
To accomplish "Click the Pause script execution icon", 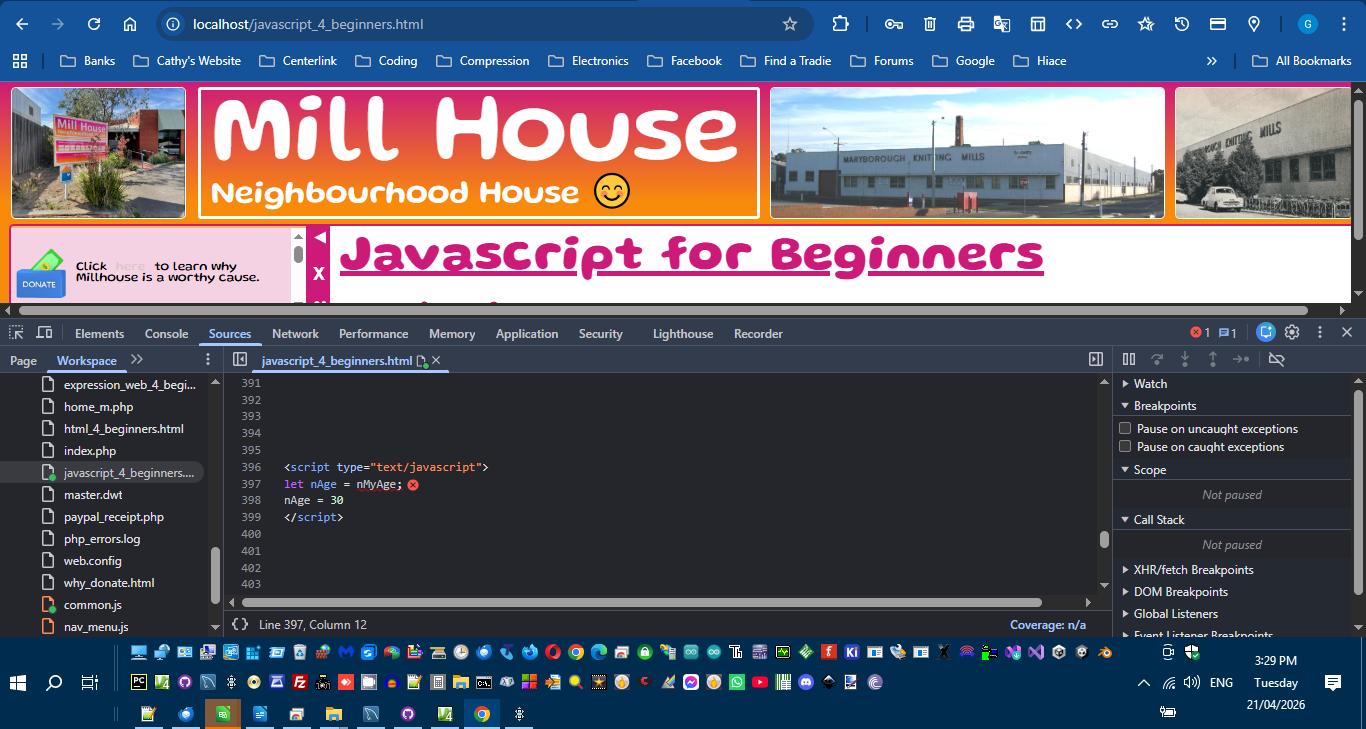I will pos(1129,359).
